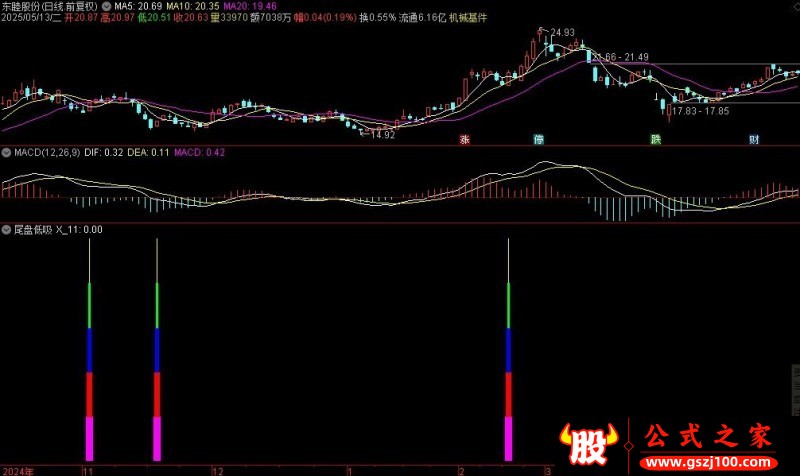Click the red 涨 event marker
Screen dimensions: 800x476
pyautogui.click(x=464, y=139)
